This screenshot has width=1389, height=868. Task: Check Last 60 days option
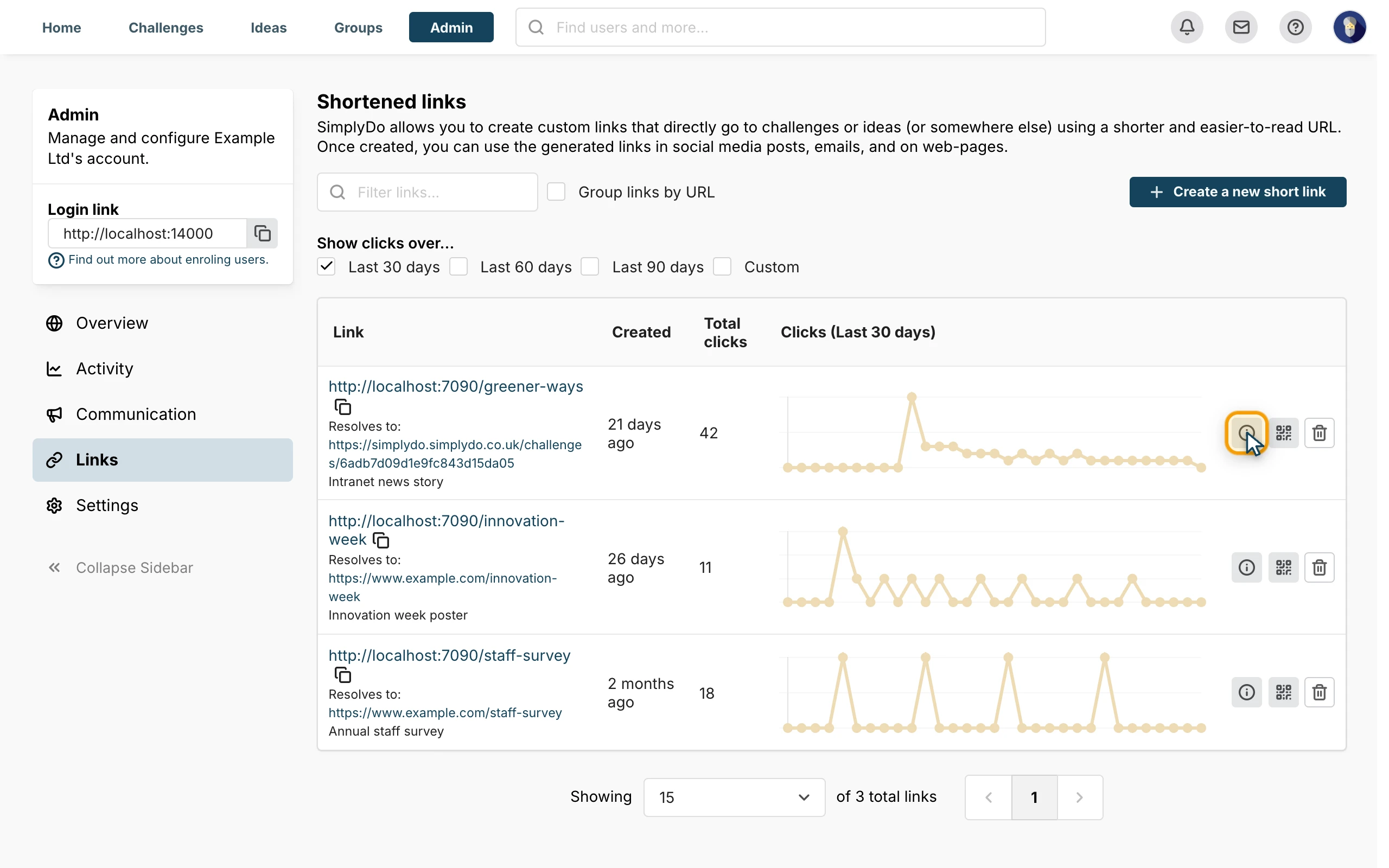tap(458, 266)
